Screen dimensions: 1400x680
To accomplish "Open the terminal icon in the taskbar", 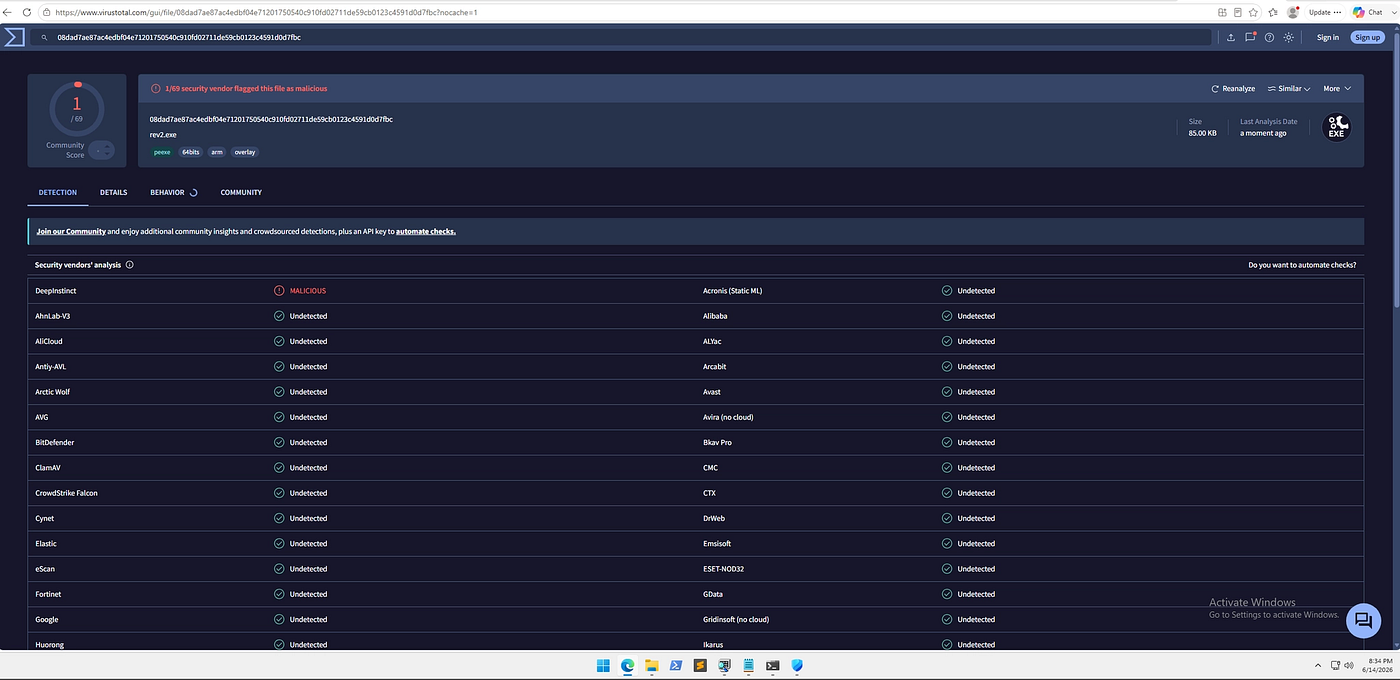I will click(773, 665).
